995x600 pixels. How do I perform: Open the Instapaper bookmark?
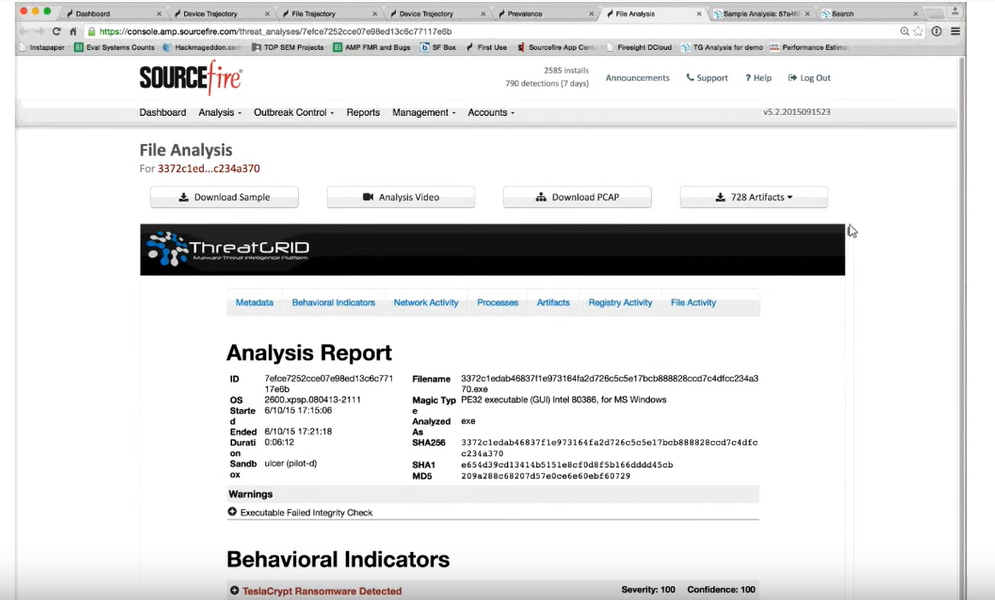click(x=42, y=48)
